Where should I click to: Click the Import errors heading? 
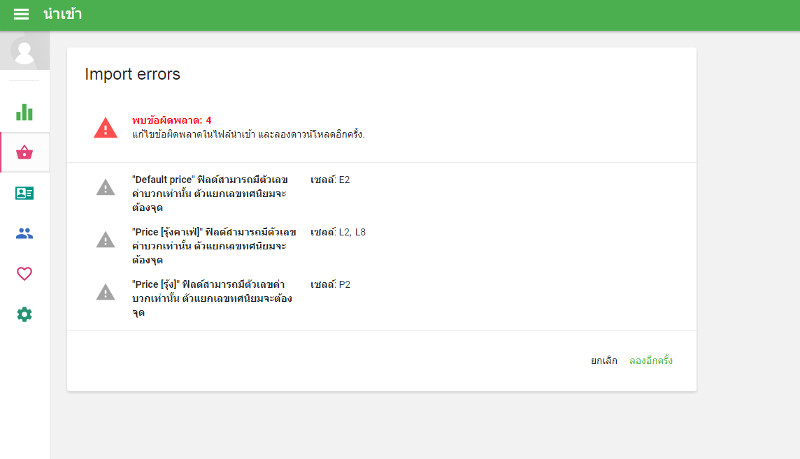tap(133, 74)
